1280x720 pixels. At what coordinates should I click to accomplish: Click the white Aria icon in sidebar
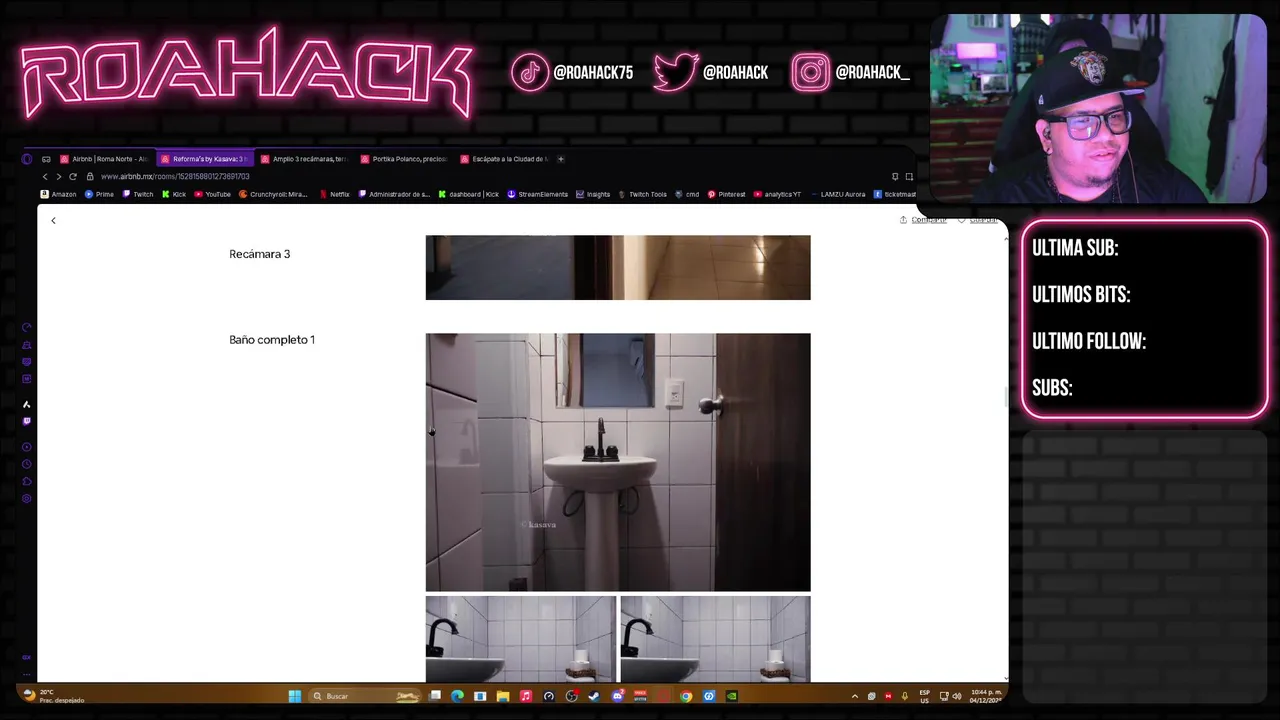[27, 404]
